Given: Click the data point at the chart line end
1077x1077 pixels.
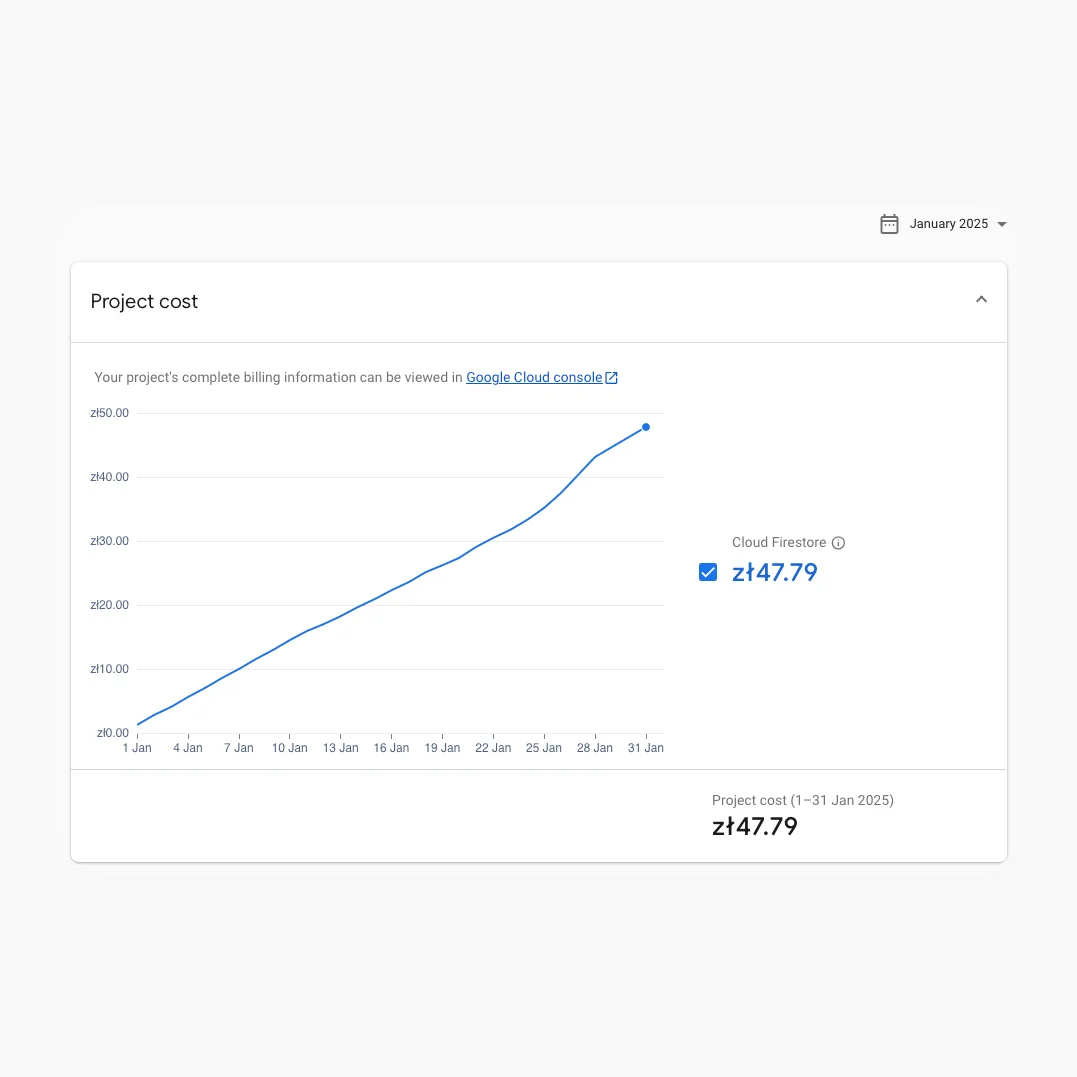Looking at the screenshot, I should point(646,427).
